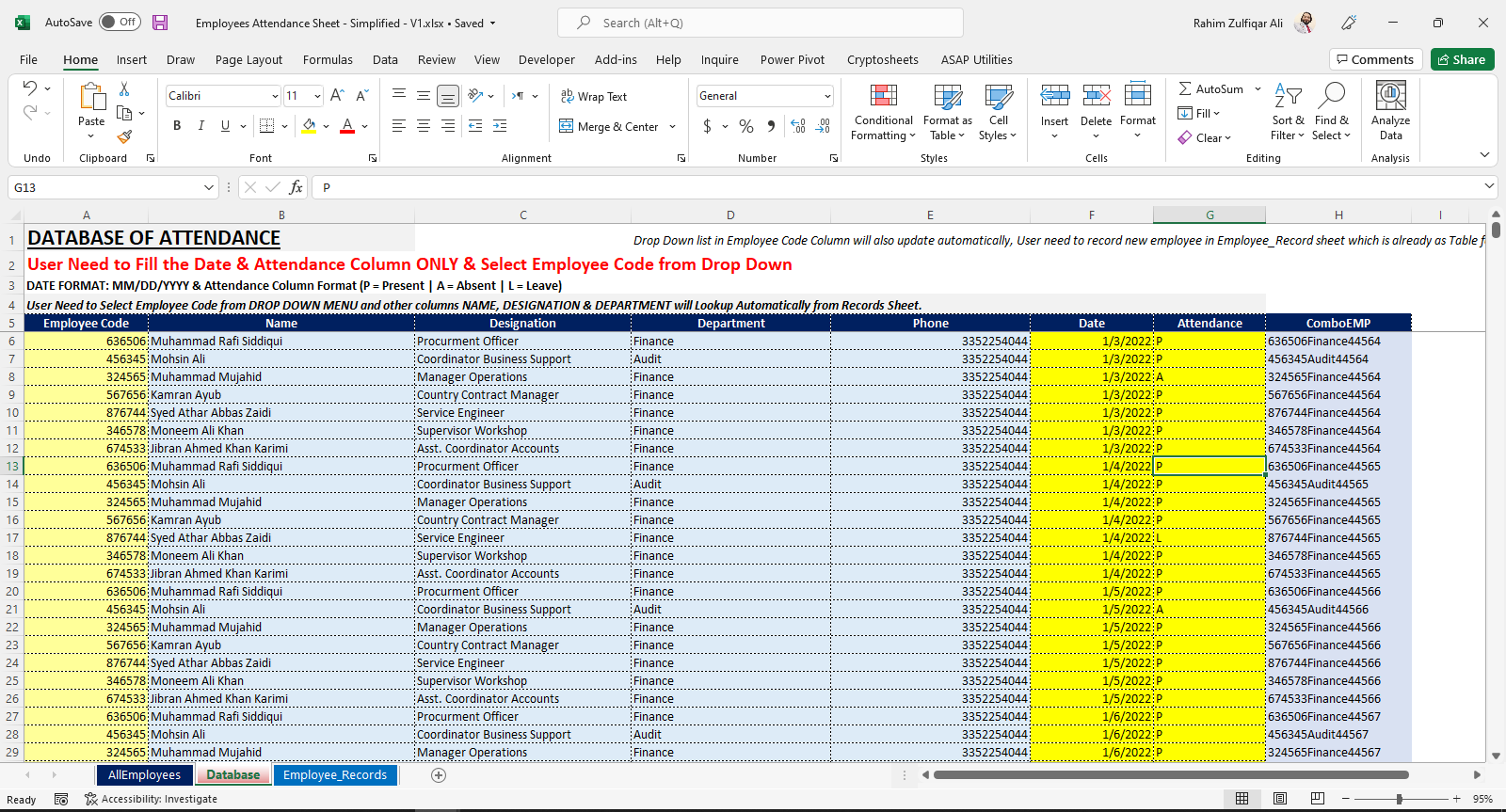The height and width of the screenshot is (812, 1506).
Task: Apply red font color swatch
Action: click(347, 126)
